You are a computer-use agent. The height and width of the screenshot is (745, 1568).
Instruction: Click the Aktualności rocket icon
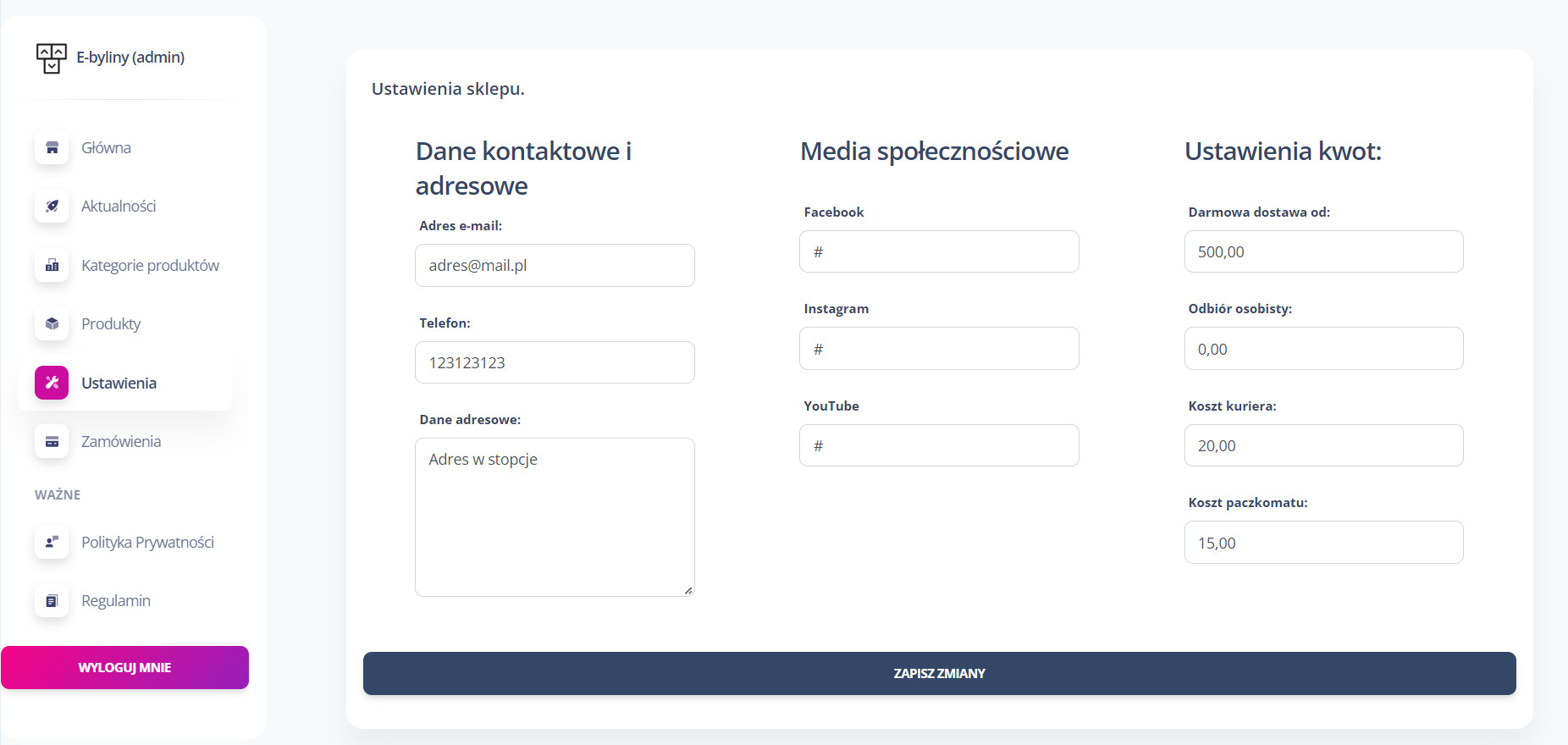click(52, 206)
